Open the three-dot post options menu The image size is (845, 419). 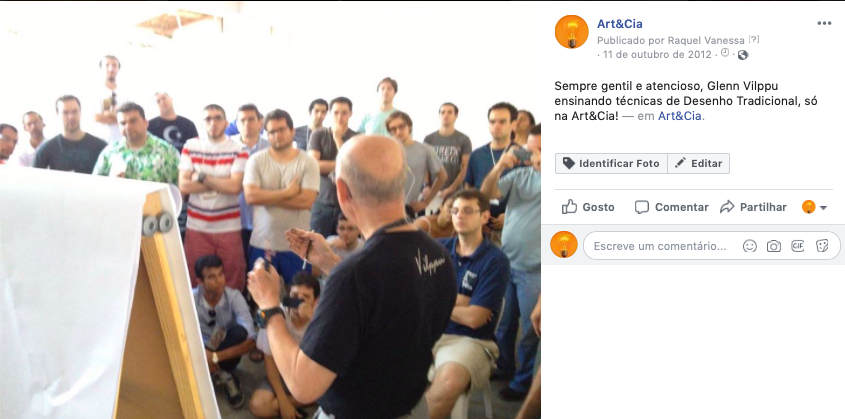coord(824,23)
